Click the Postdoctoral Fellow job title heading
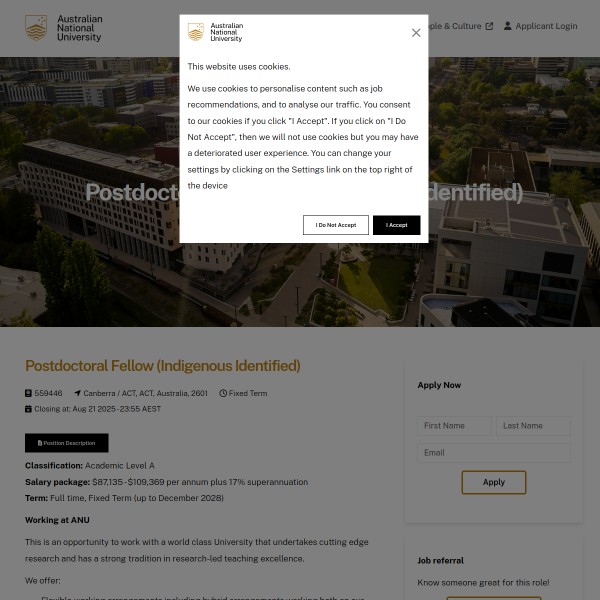Screen dimensions: 600x600 162,366
